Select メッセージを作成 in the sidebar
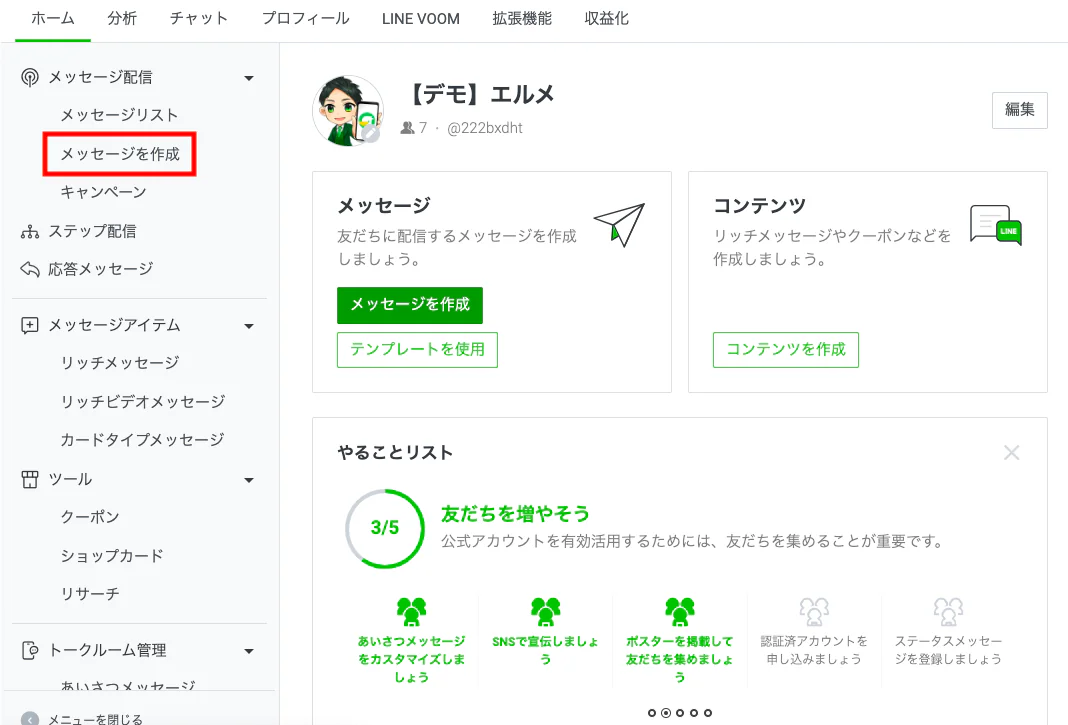Viewport: 1068px width, 725px height. pos(120,154)
